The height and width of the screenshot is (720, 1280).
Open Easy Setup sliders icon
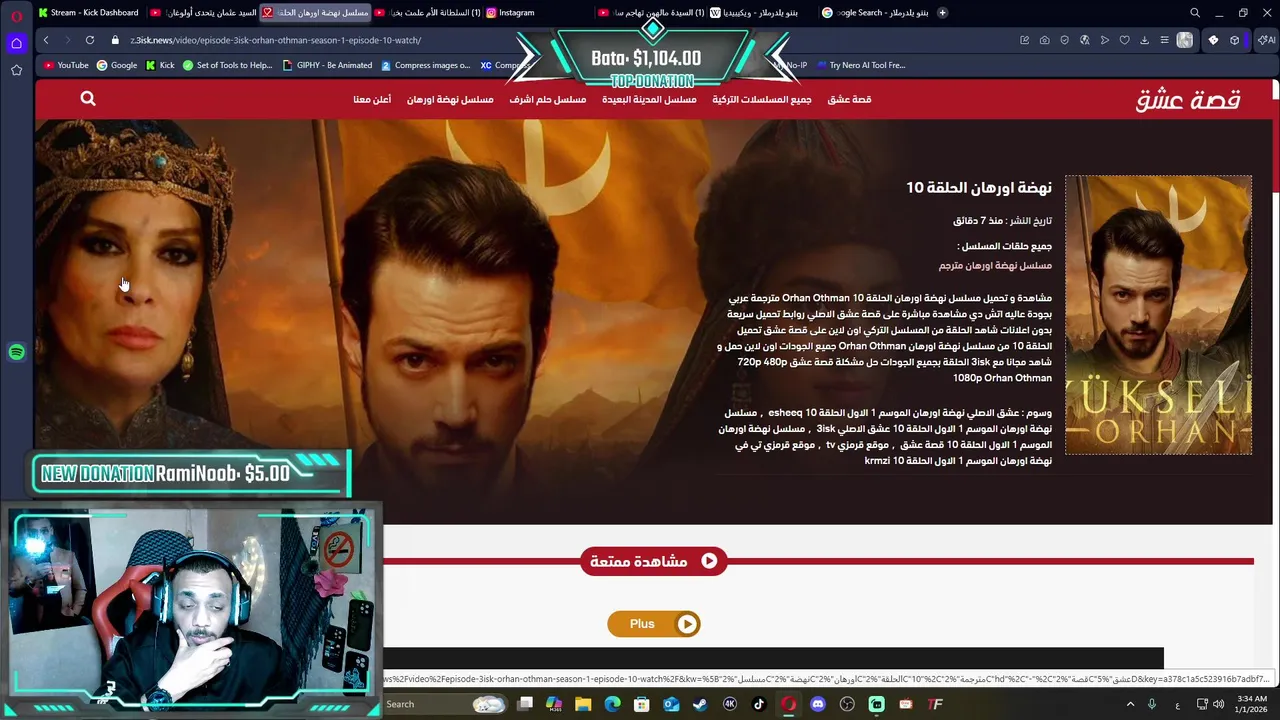coord(1164,40)
